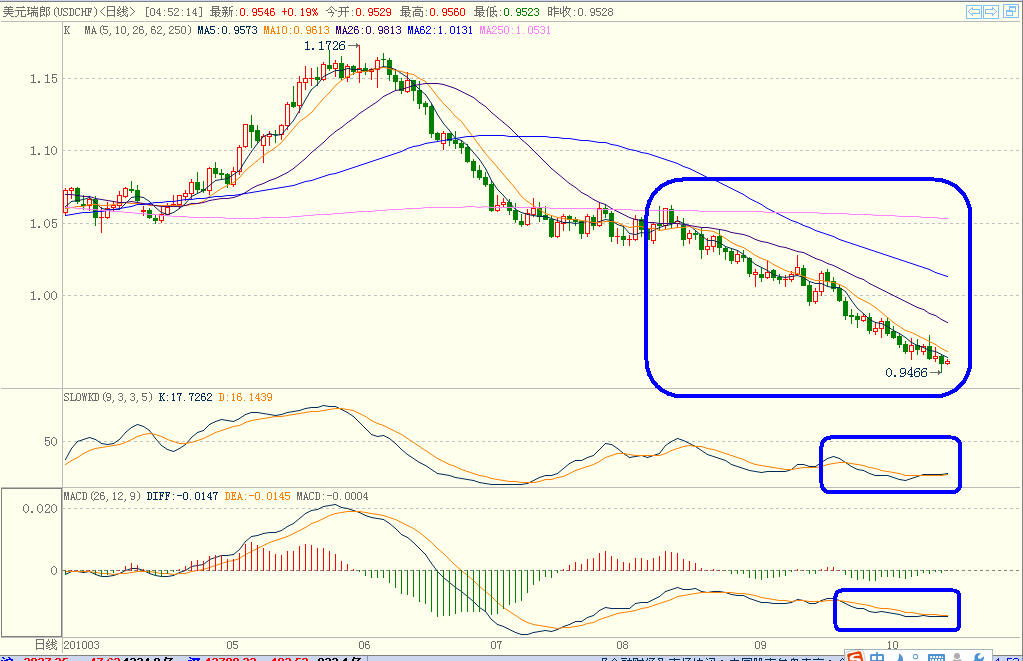Select the MA5:0.9573 legend value
The image size is (1023, 661).
click(227, 30)
